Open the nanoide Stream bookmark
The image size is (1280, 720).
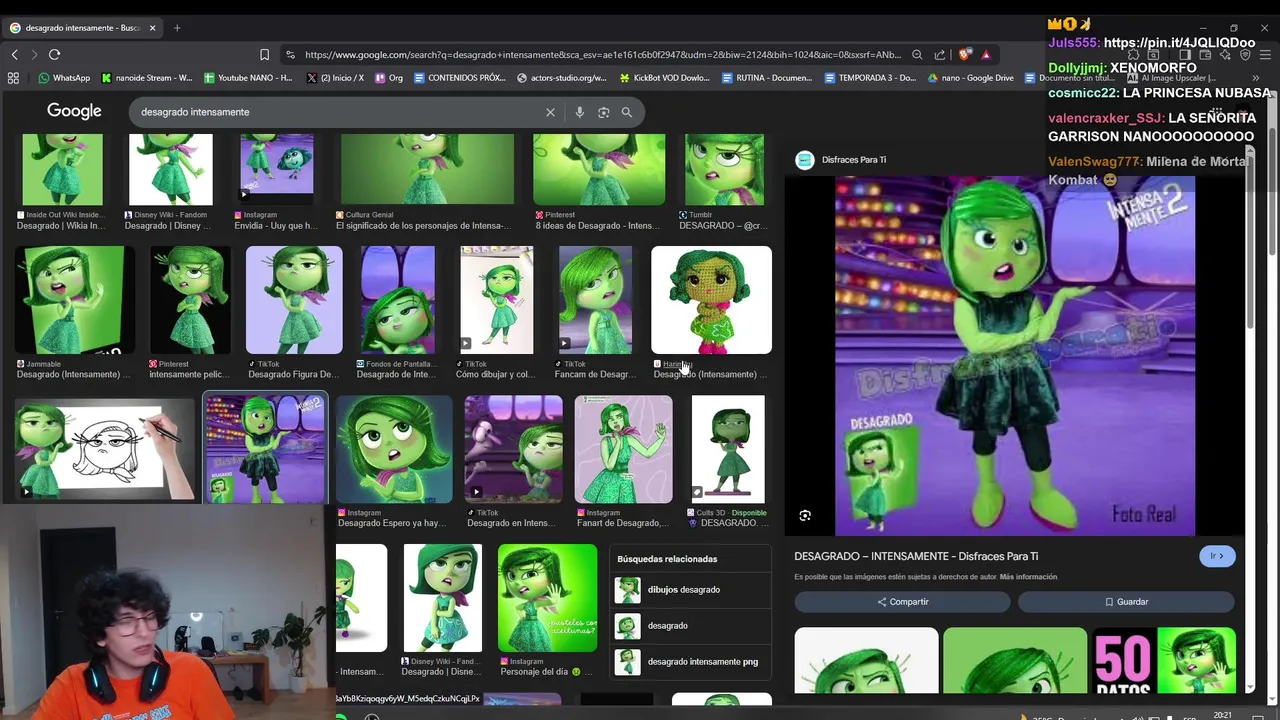(147, 78)
